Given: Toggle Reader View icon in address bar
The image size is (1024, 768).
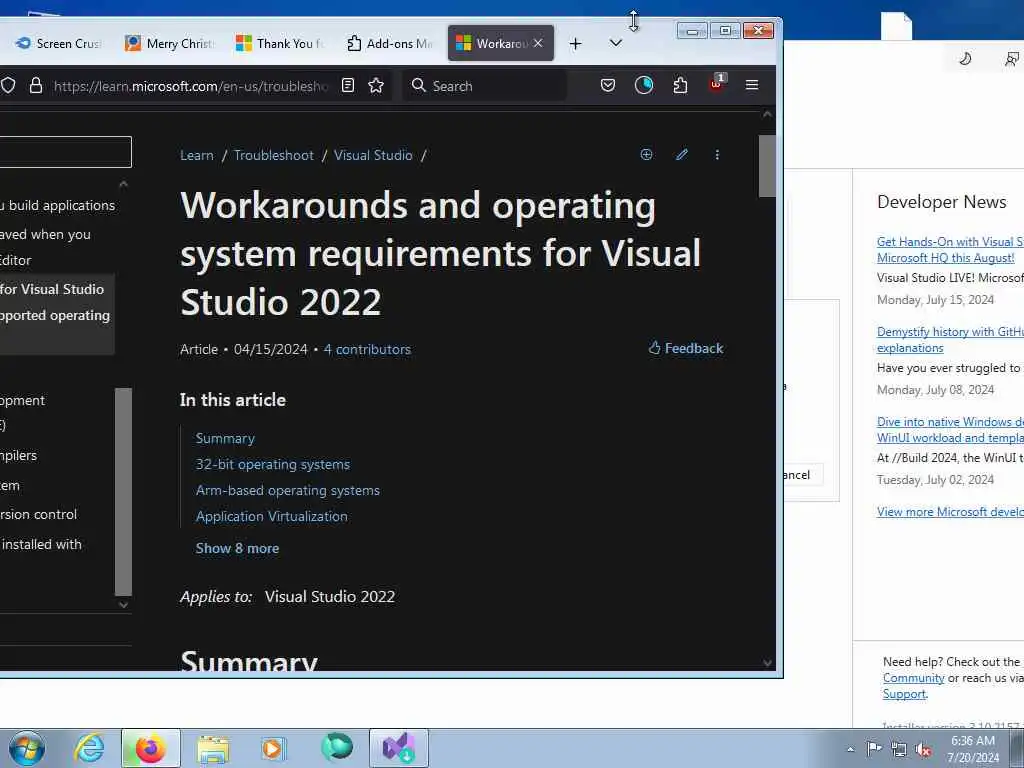Looking at the screenshot, I should pyautogui.click(x=348, y=86).
